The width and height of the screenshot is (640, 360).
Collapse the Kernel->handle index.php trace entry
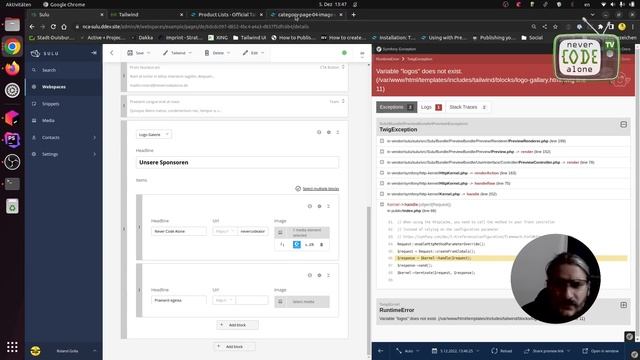point(382,204)
